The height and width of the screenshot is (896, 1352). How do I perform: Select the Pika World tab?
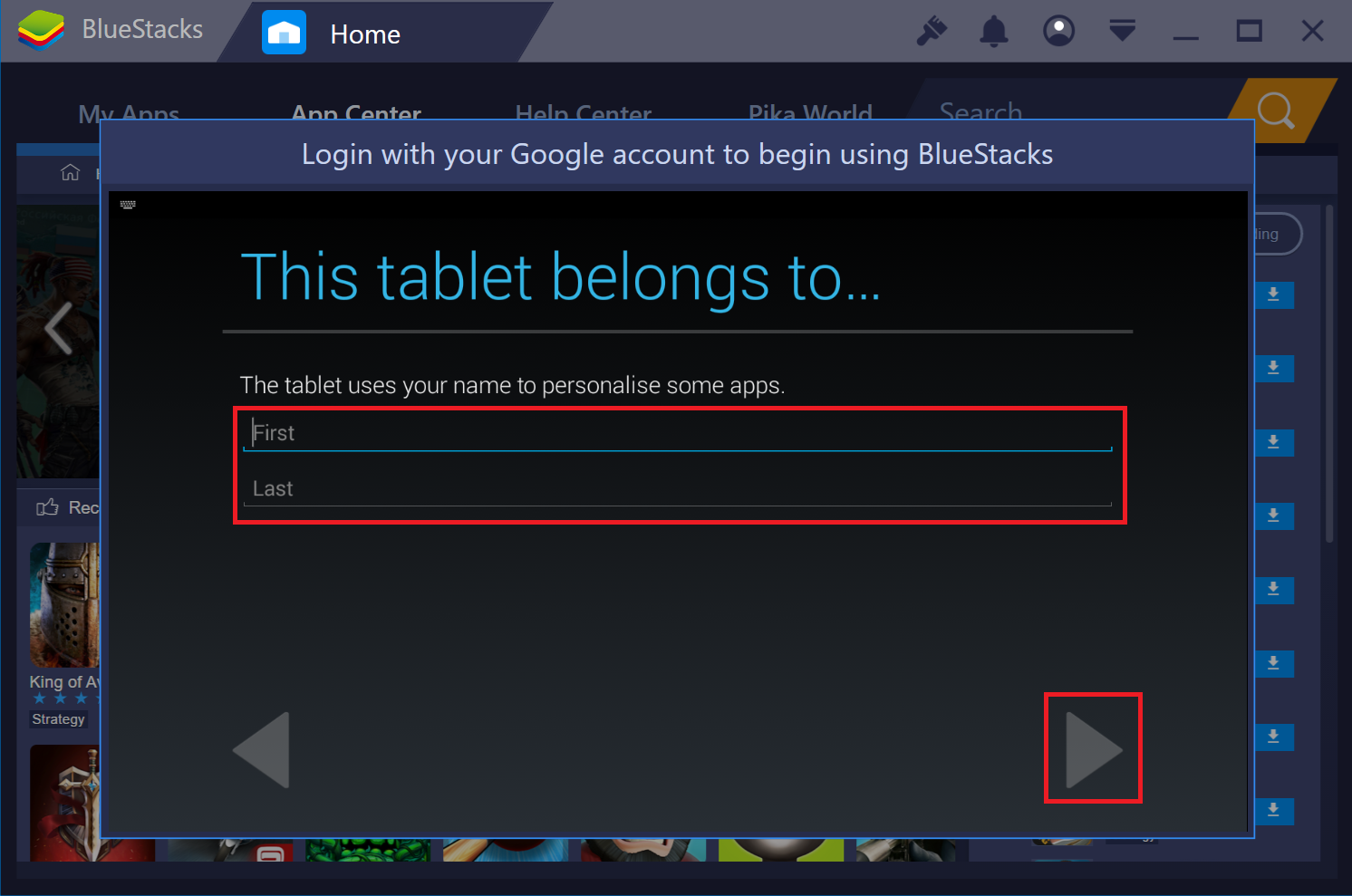810,114
